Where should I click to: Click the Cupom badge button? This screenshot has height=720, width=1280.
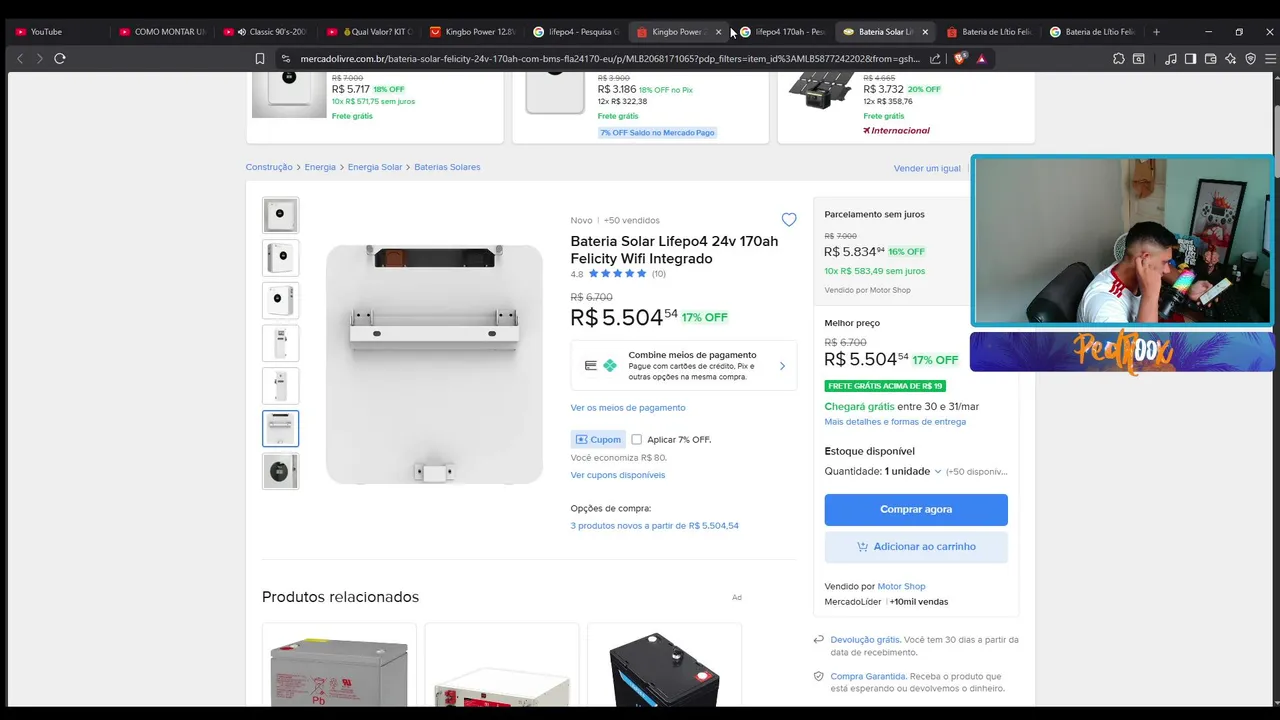tap(598, 439)
